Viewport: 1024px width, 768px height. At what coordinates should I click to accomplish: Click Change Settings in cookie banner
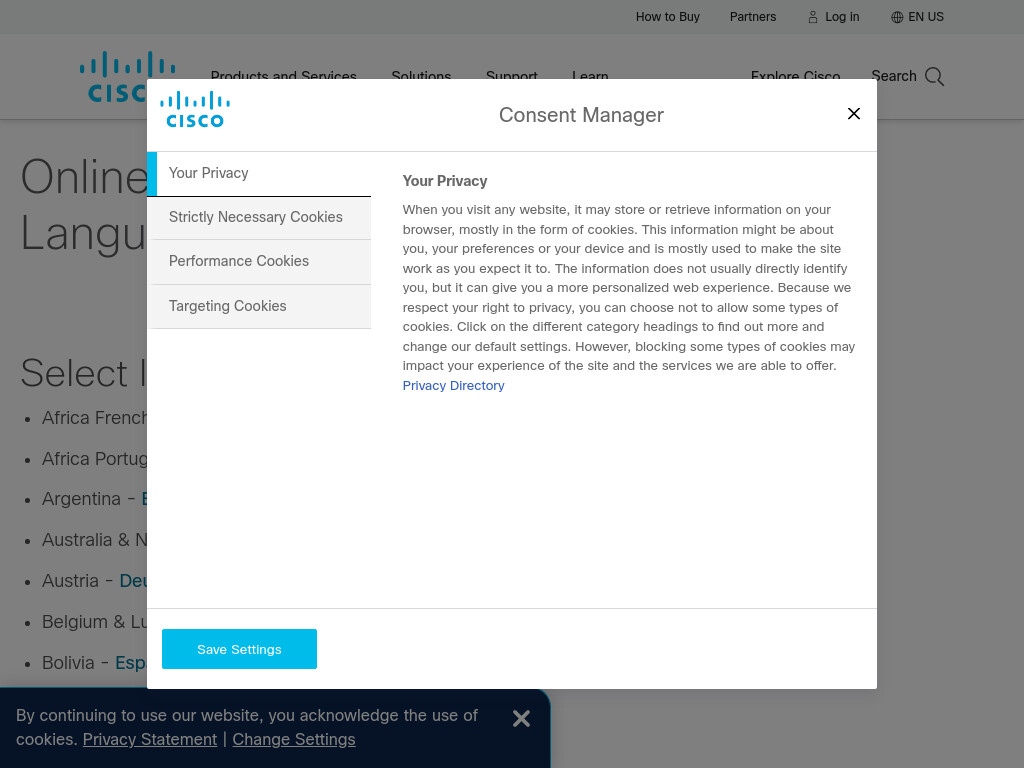click(x=294, y=739)
